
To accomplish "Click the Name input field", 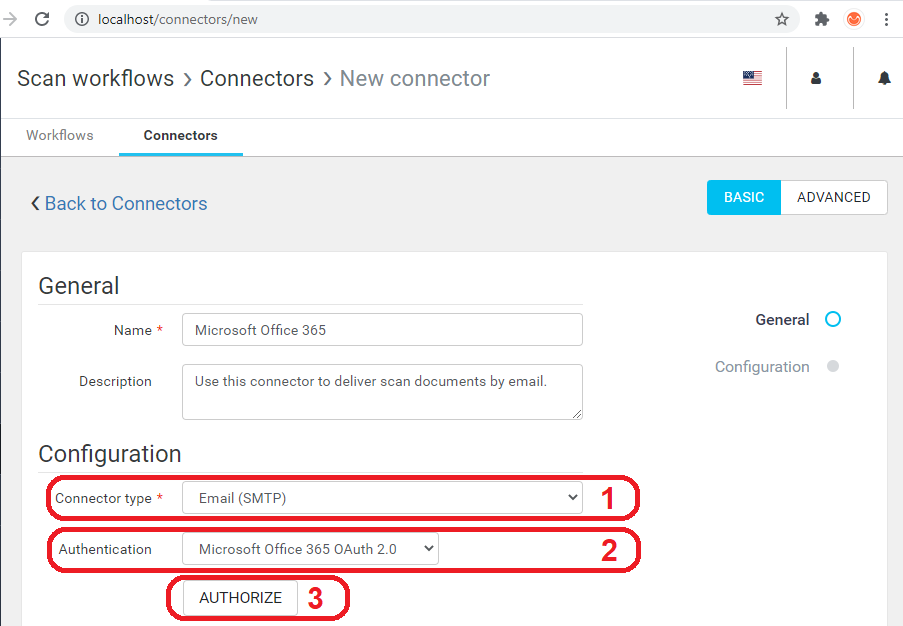I will point(382,330).
